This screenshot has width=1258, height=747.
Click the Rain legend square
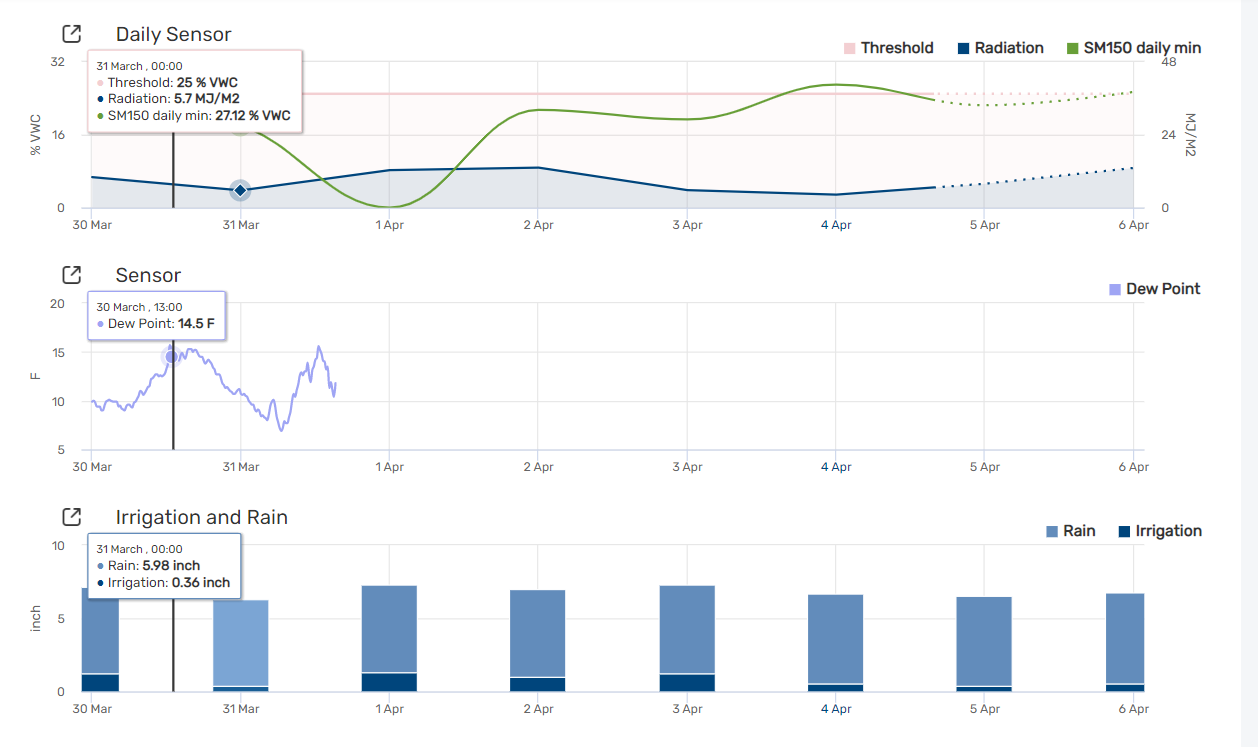1052,530
